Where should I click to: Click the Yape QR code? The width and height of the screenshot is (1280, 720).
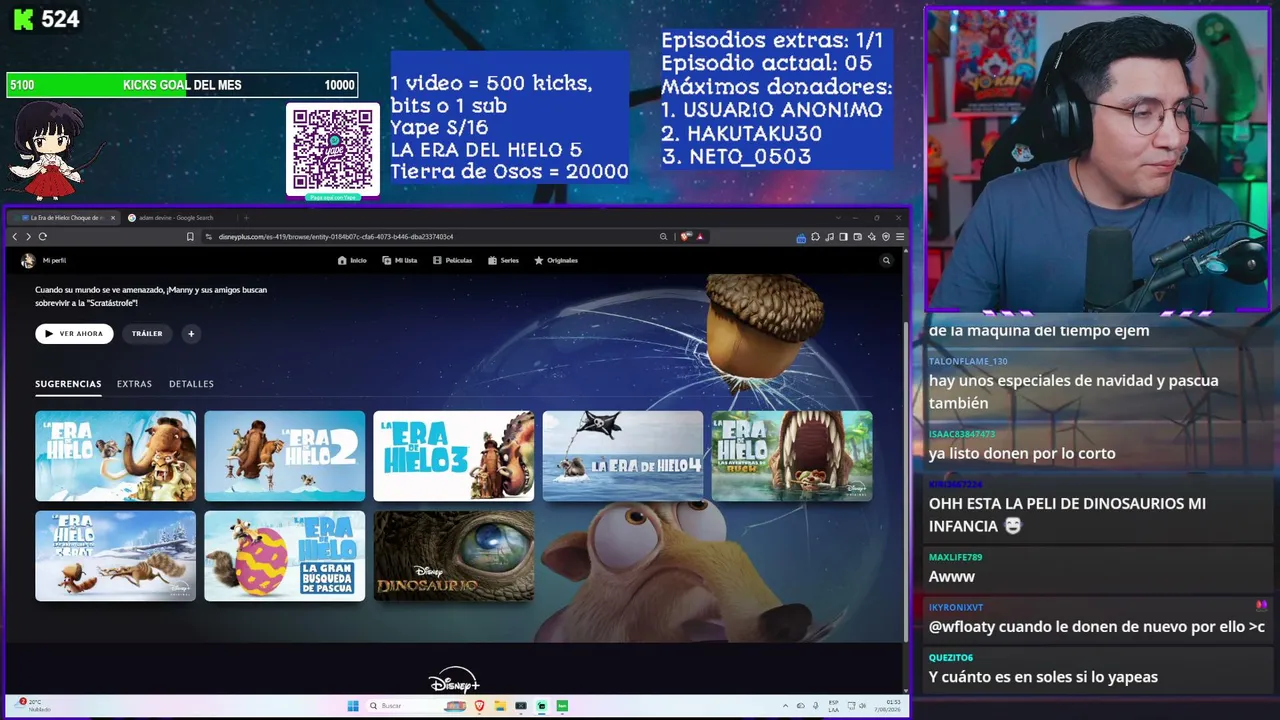coord(333,150)
